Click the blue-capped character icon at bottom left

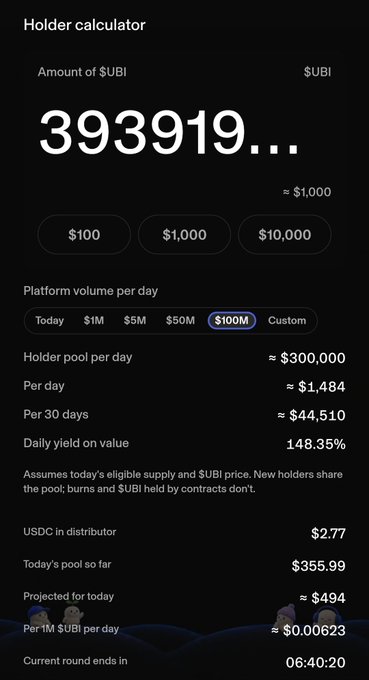pos(38,615)
